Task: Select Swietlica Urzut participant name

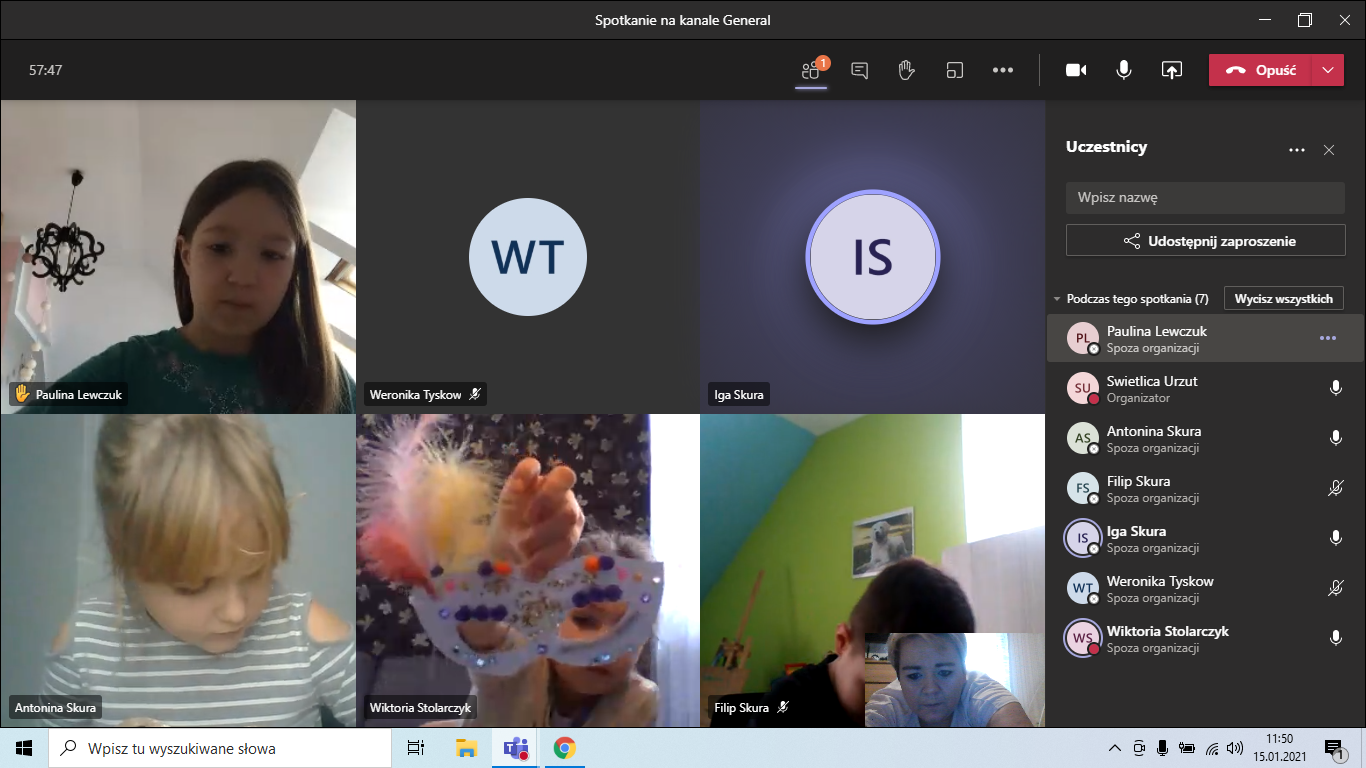Action: (1152, 381)
